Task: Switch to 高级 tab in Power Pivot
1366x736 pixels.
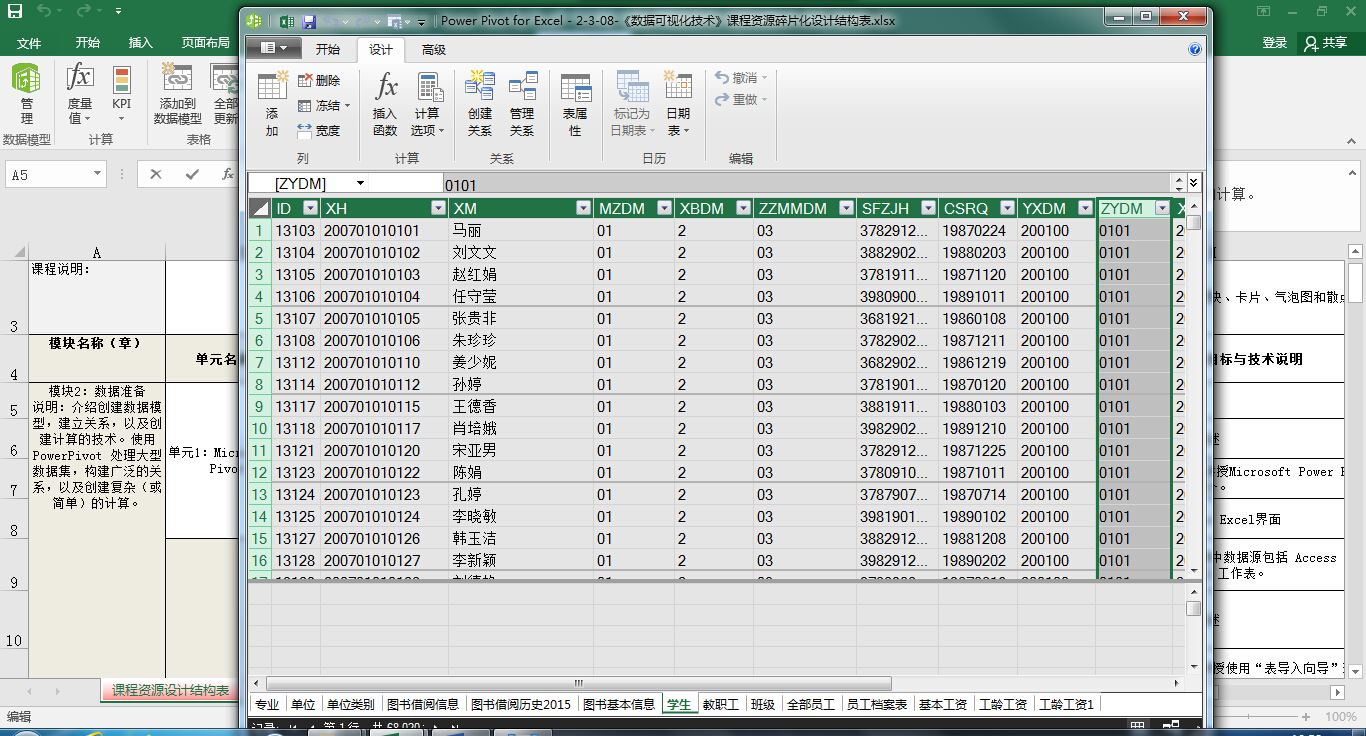Action: click(x=433, y=49)
